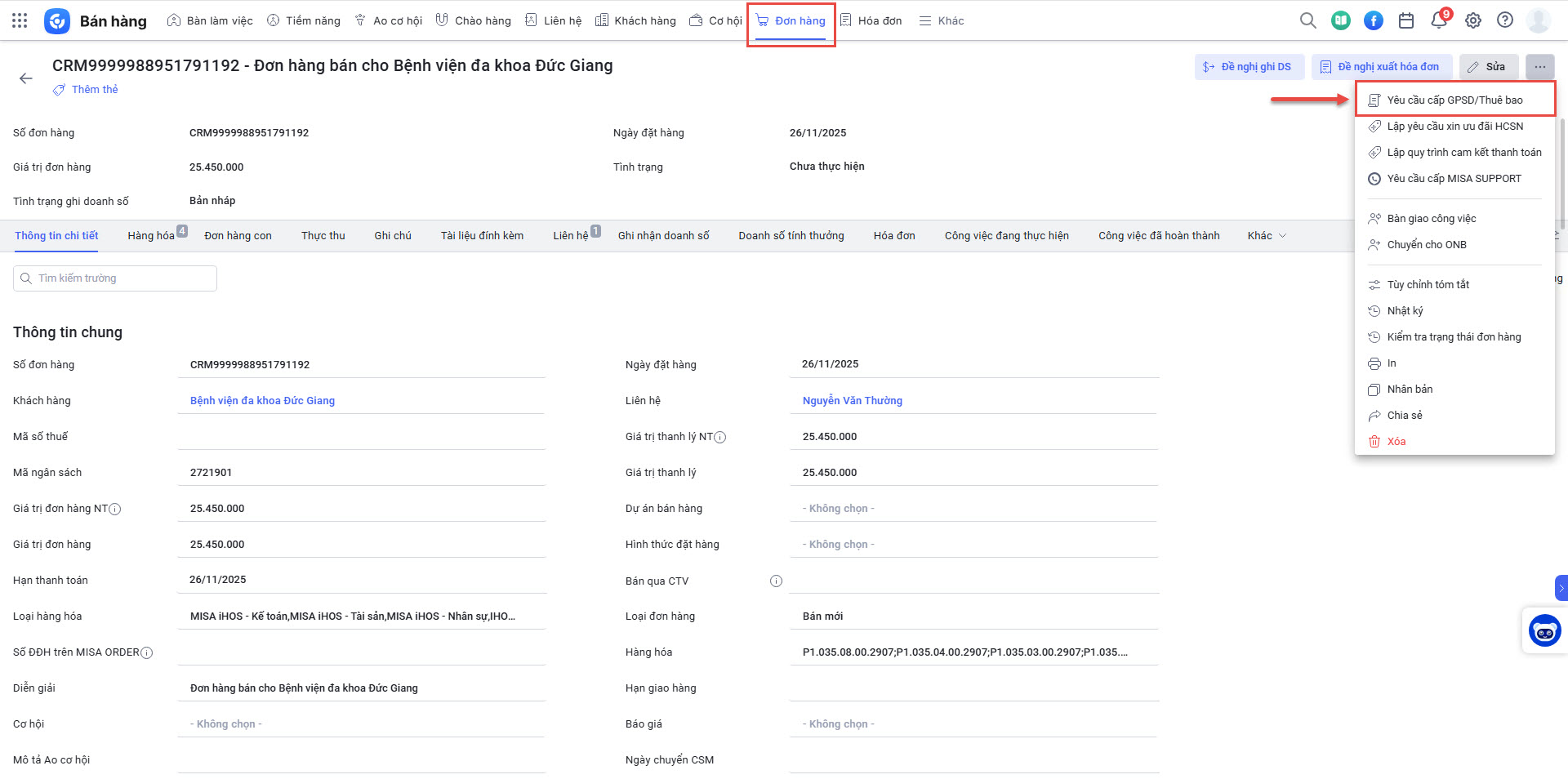Choose Xóa from the actions menu
Image resolution: width=1568 pixels, height=779 pixels.
(1396, 442)
